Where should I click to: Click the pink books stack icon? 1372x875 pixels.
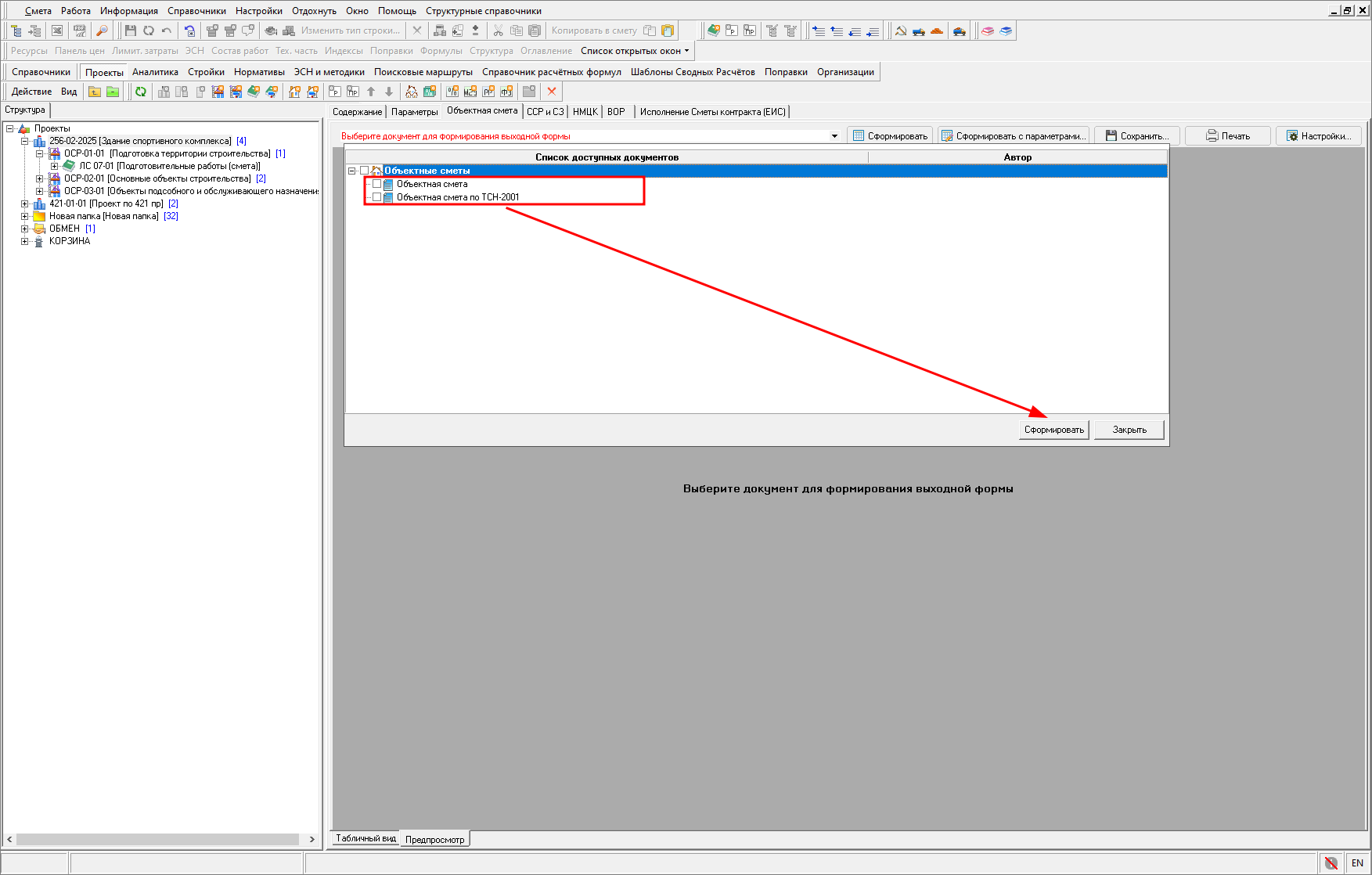tap(988, 31)
